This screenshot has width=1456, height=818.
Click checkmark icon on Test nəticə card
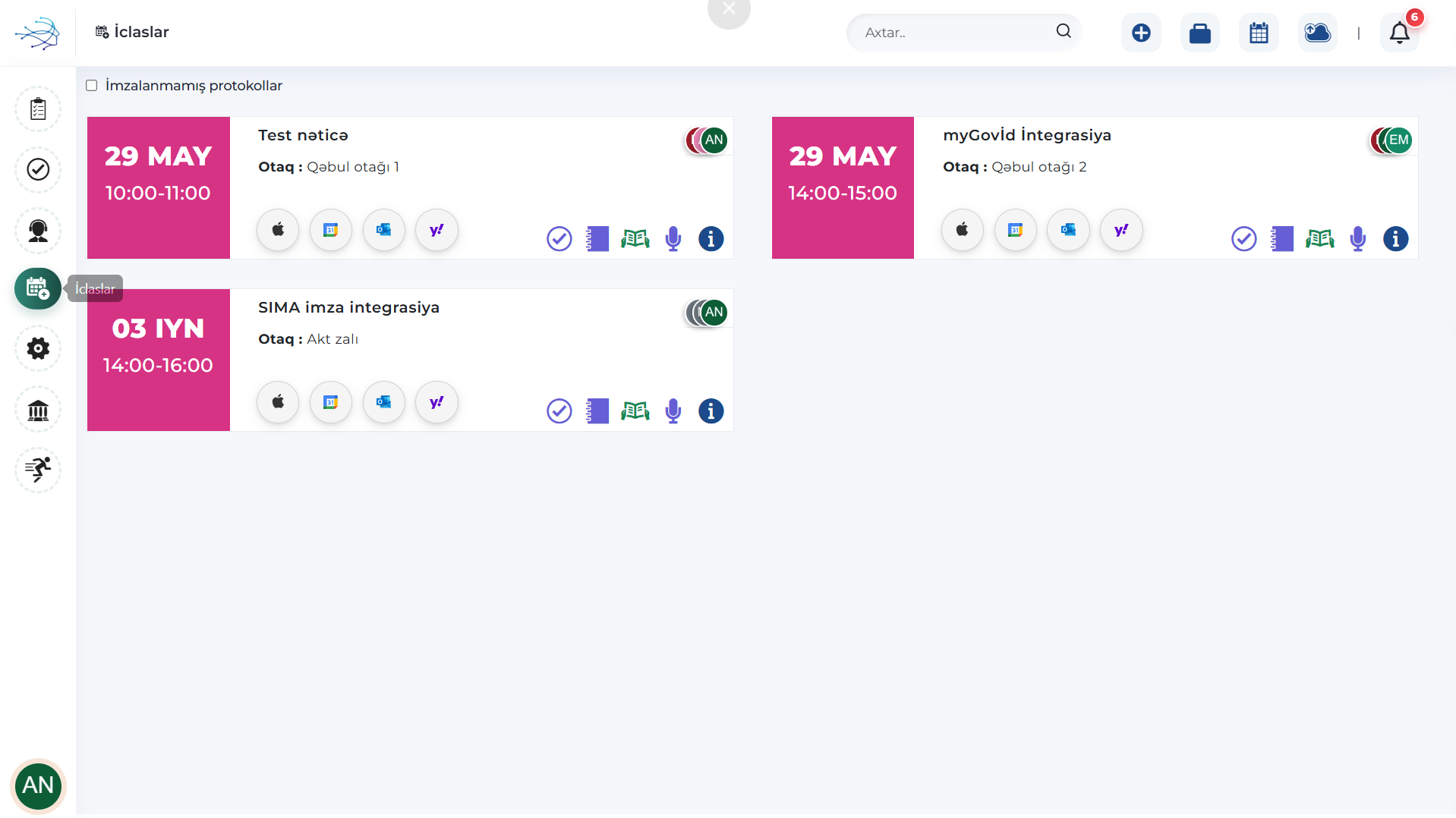pos(559,239)
